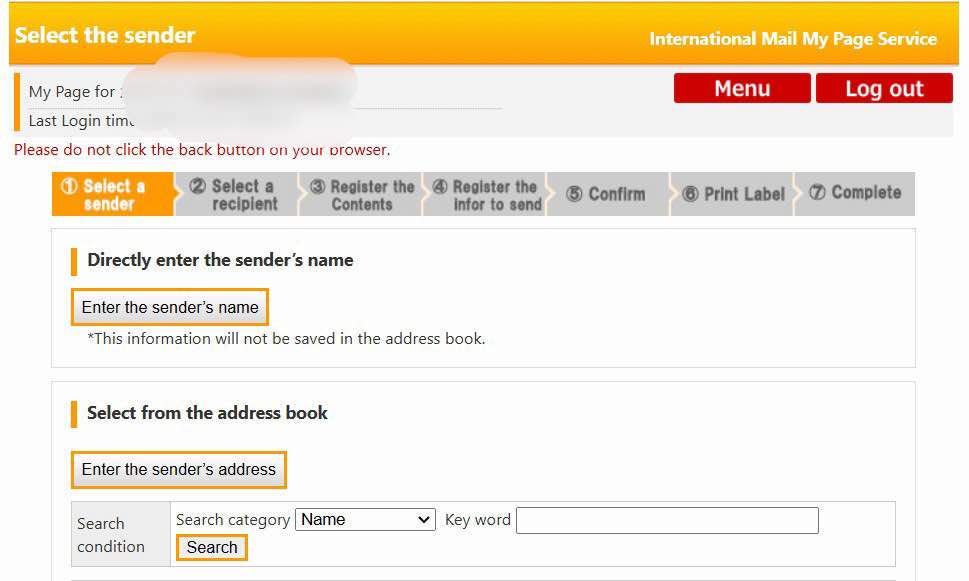Select step 7 Complete

click(856, 193)
